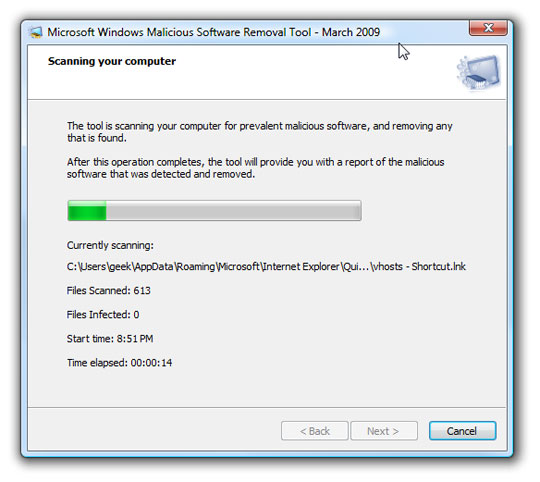Click the disabled < Back button
This screenshot has width=540, height=482.
point(314,431)
